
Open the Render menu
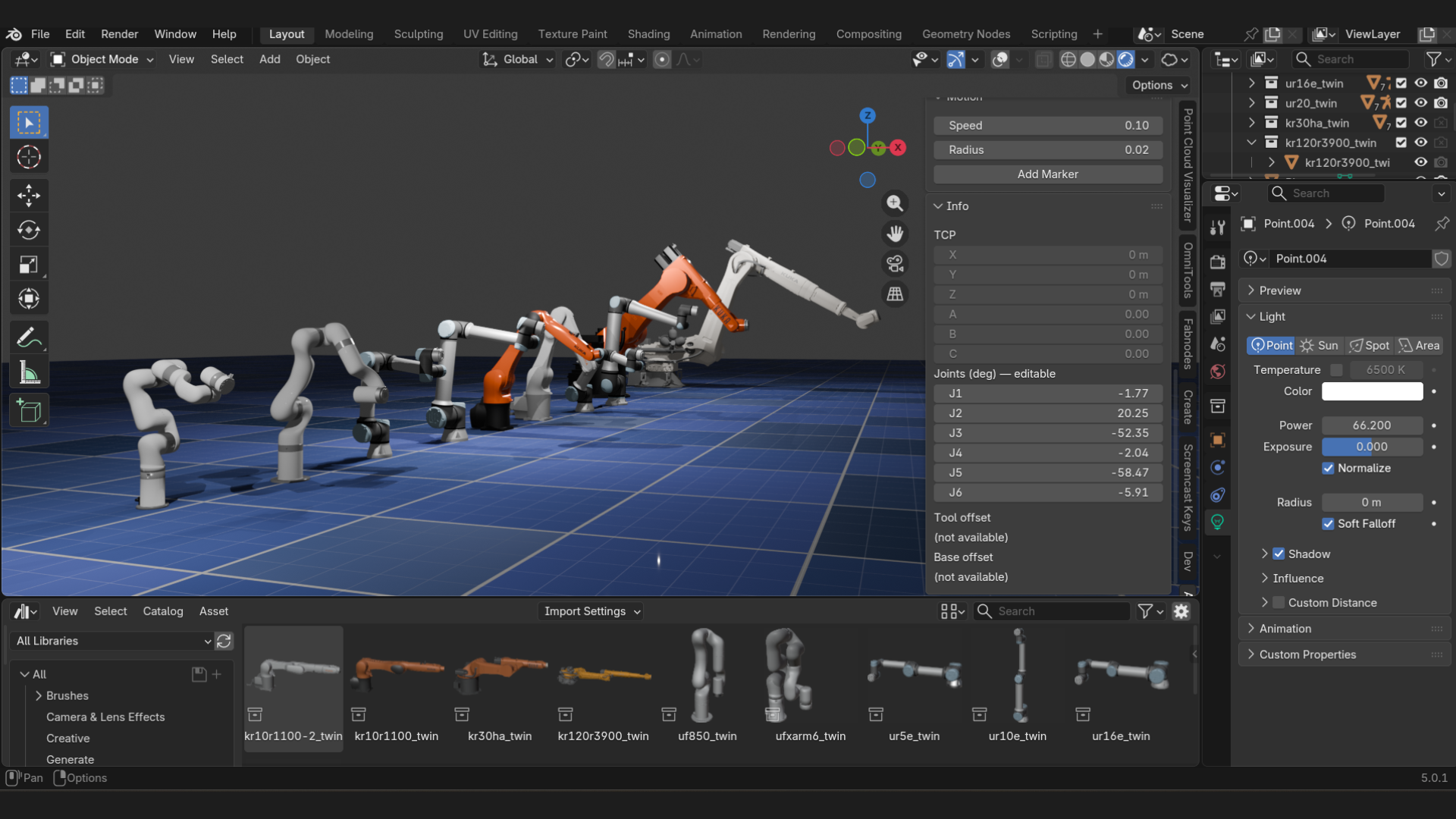[x=119, y=34]
